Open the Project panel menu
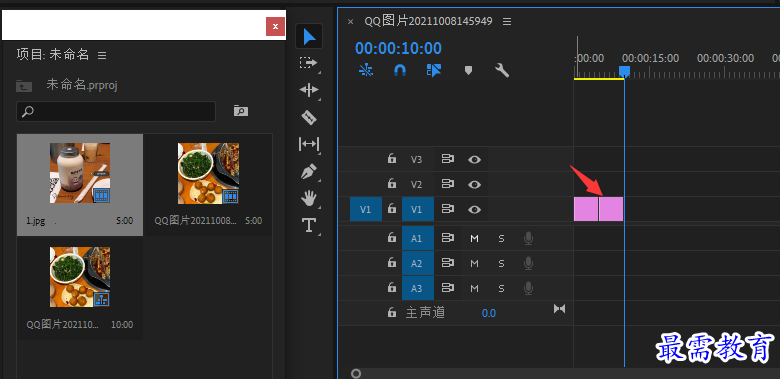 point(102,55)
